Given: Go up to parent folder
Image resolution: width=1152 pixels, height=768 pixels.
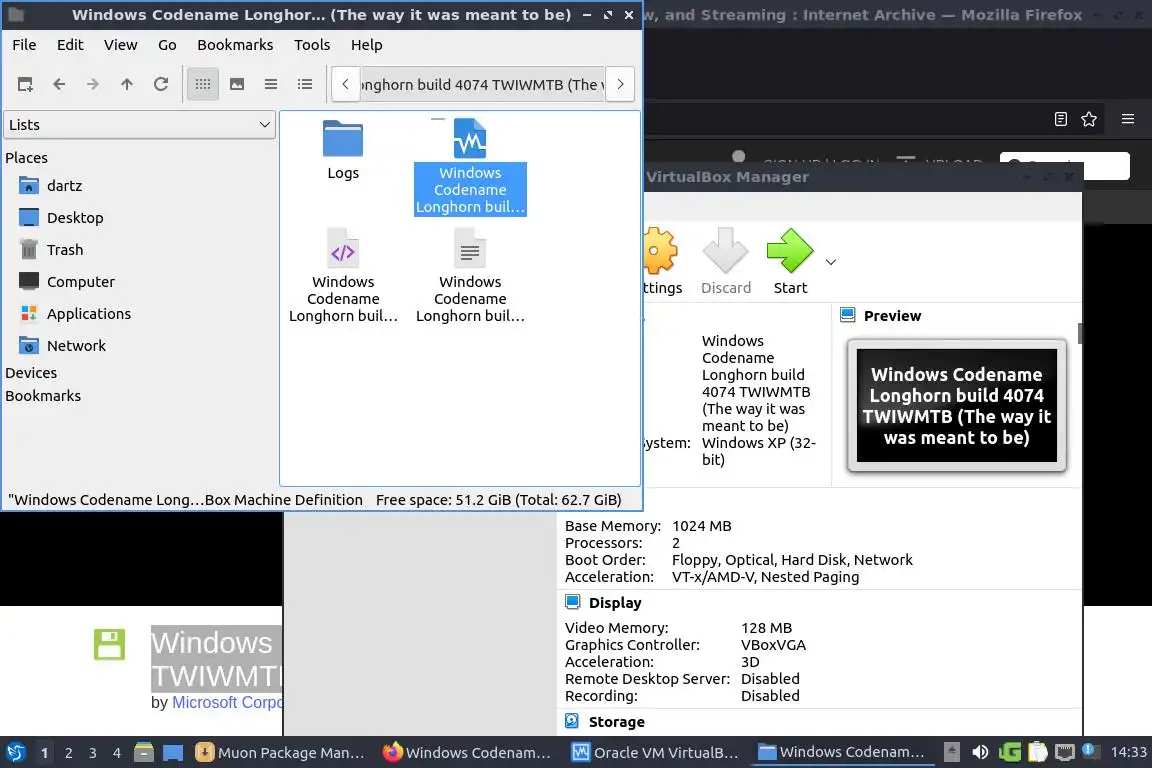Looking at the screenshot, I should [127, 85].
